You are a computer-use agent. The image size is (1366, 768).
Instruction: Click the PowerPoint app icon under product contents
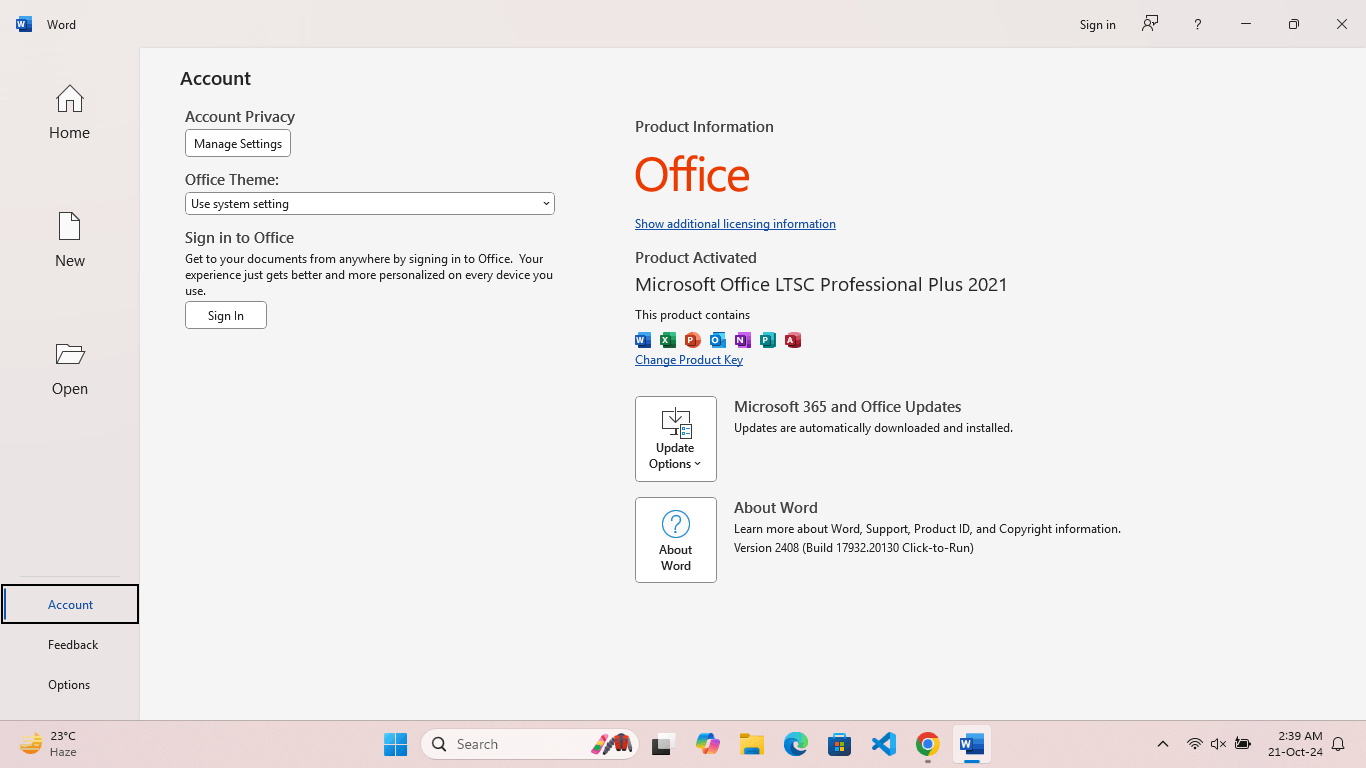[693, 340]
